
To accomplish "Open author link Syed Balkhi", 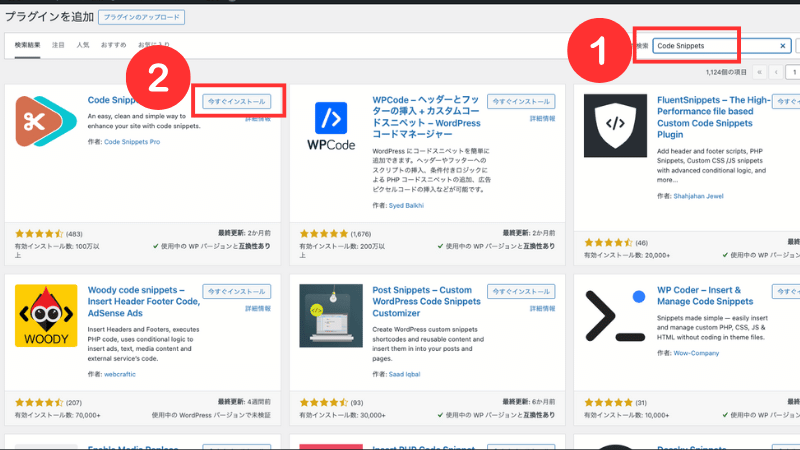I will click(406, 206).
